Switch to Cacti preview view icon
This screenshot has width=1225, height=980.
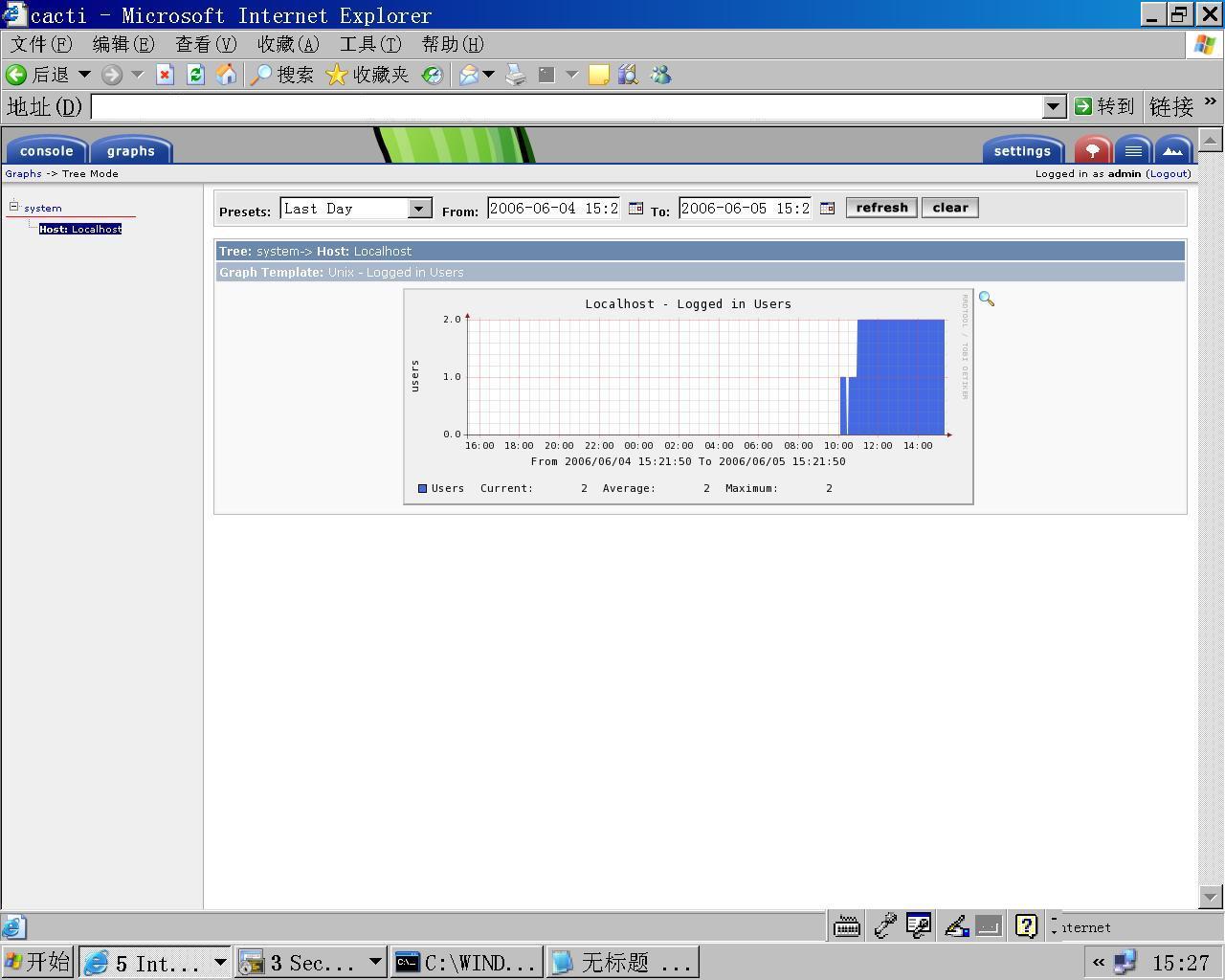[1173, 150]
